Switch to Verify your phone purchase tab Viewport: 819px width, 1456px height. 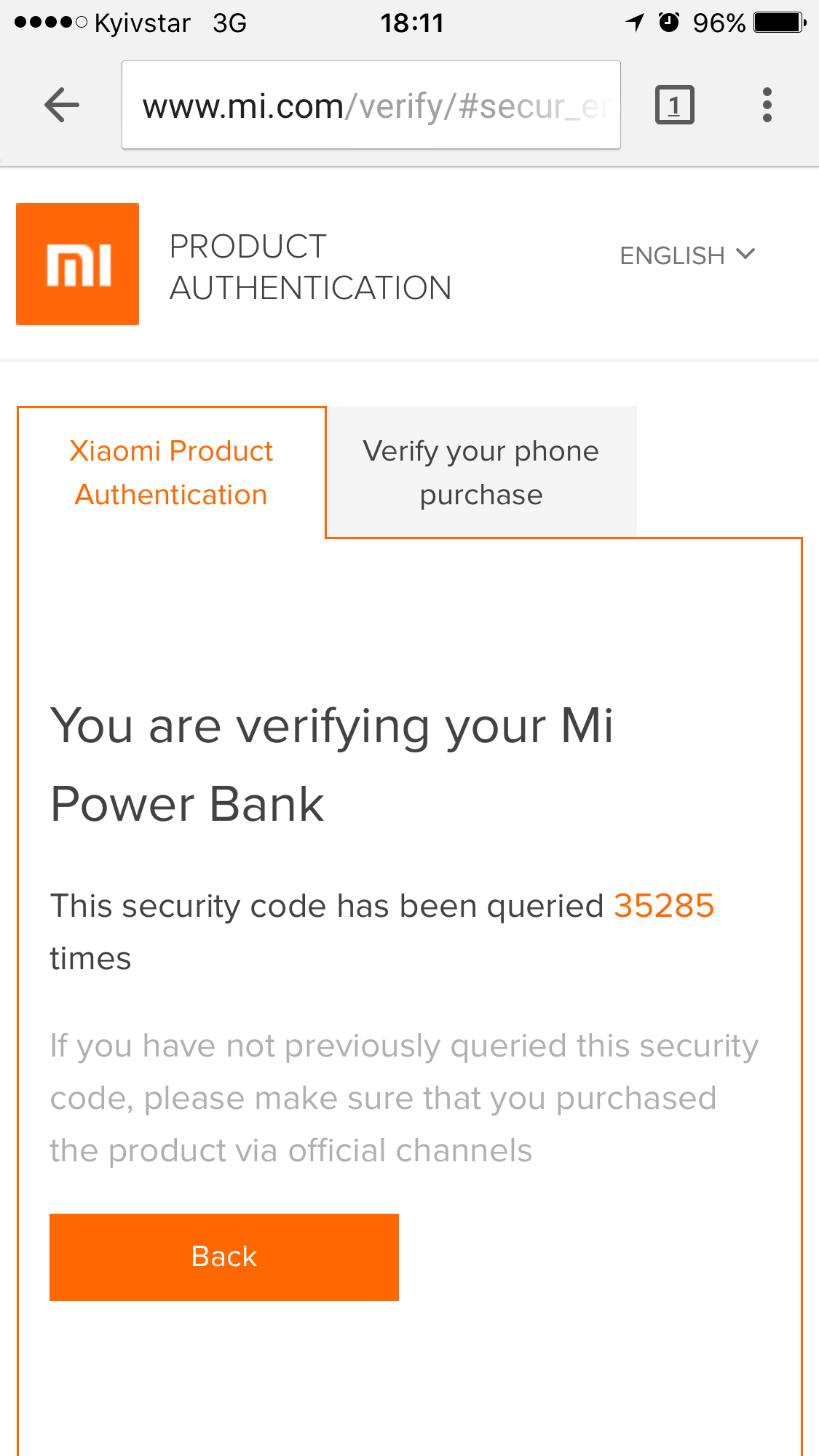[481, 473]
